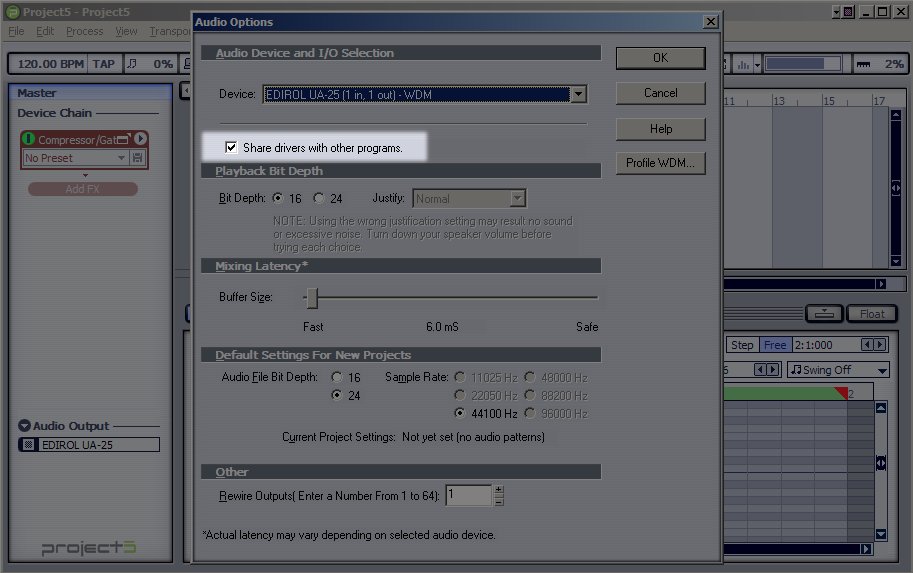Select Step mode
The width and height of the screenshot is (913, 573).
[x=742, y=345]
